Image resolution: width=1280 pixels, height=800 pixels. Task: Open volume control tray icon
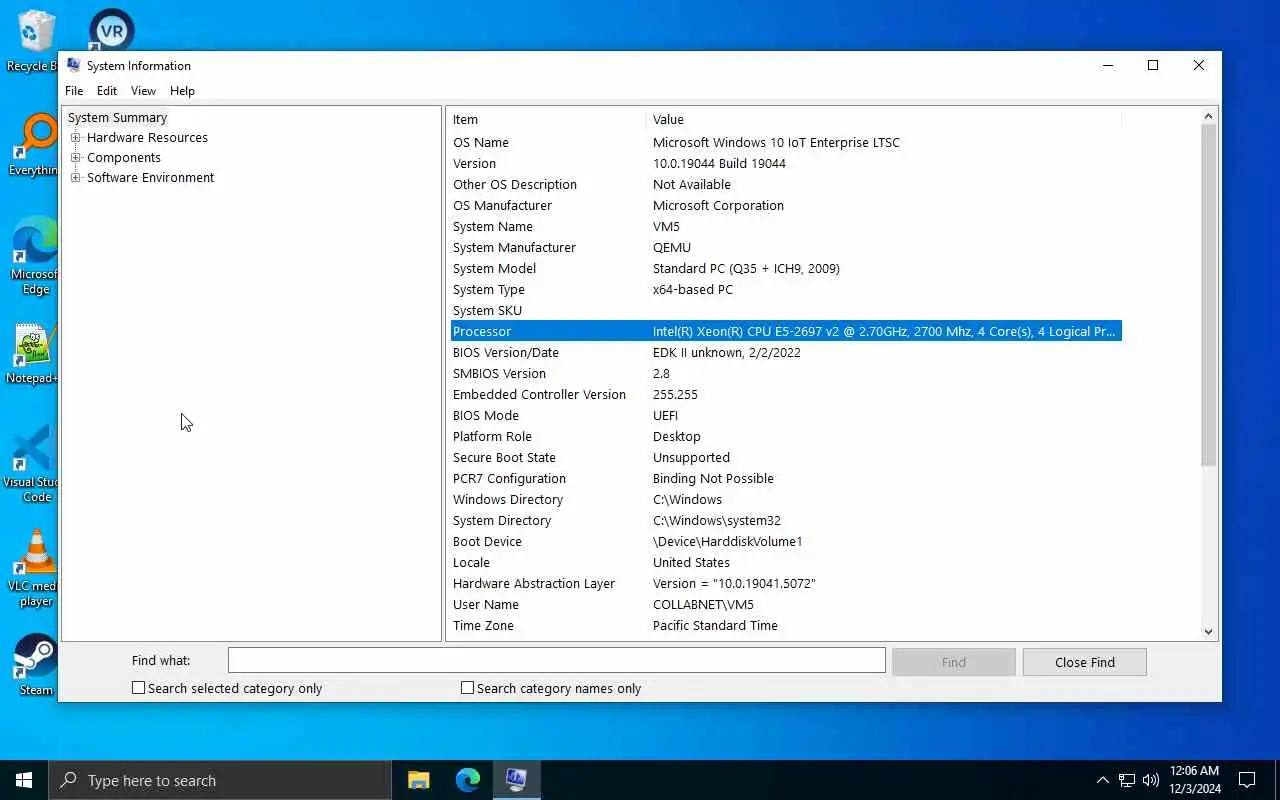pyautogui.click(x=1151, y=780)
